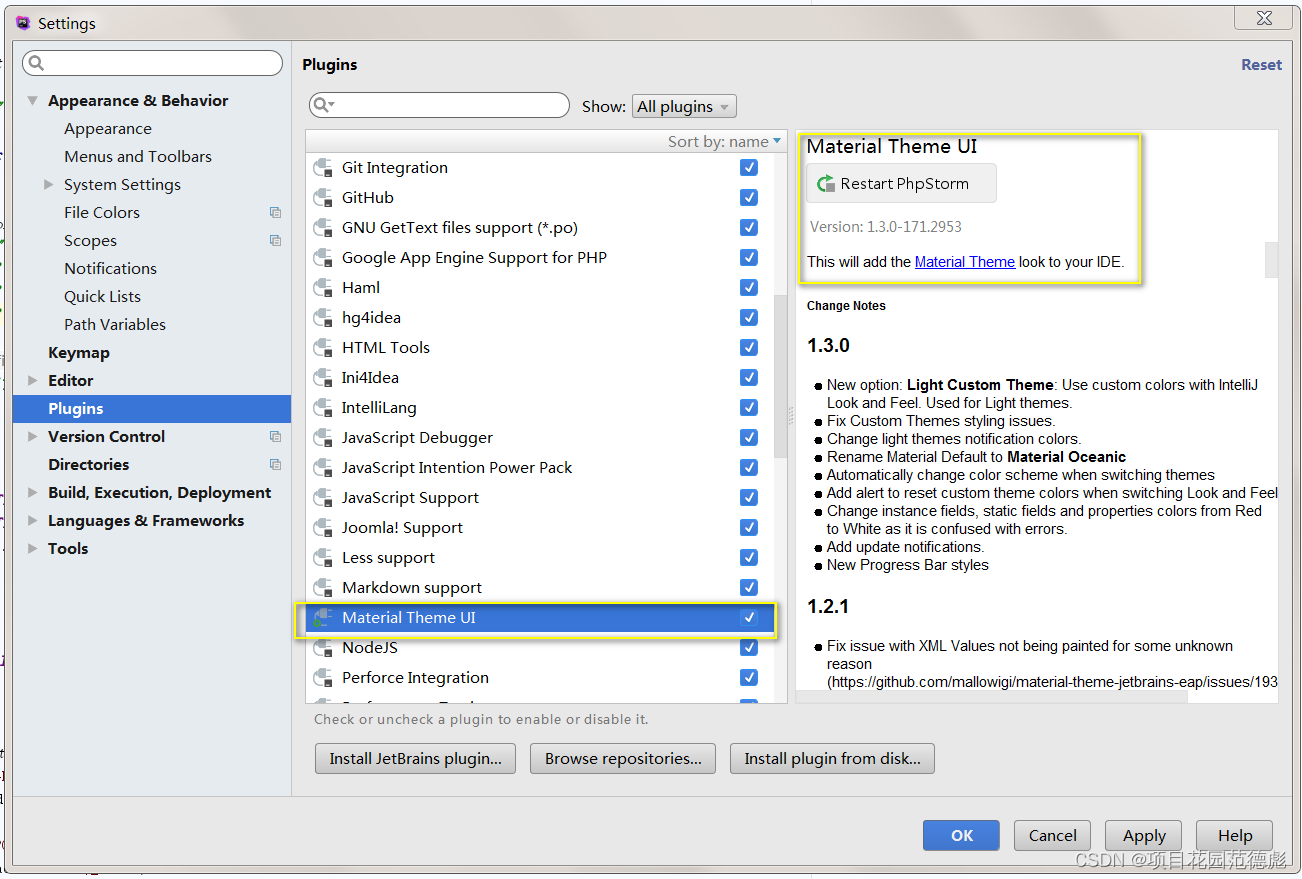Click the GitHub plugin icon
This screenshot has height=879, width=1302.
[323, 198]
